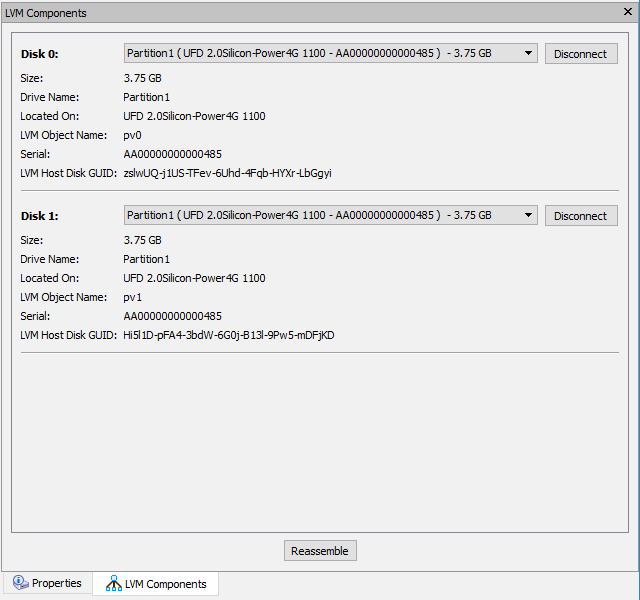Expand Disk 1 dropdown arrow
This screenshot has width=640, height=600.
pos(528,216)
